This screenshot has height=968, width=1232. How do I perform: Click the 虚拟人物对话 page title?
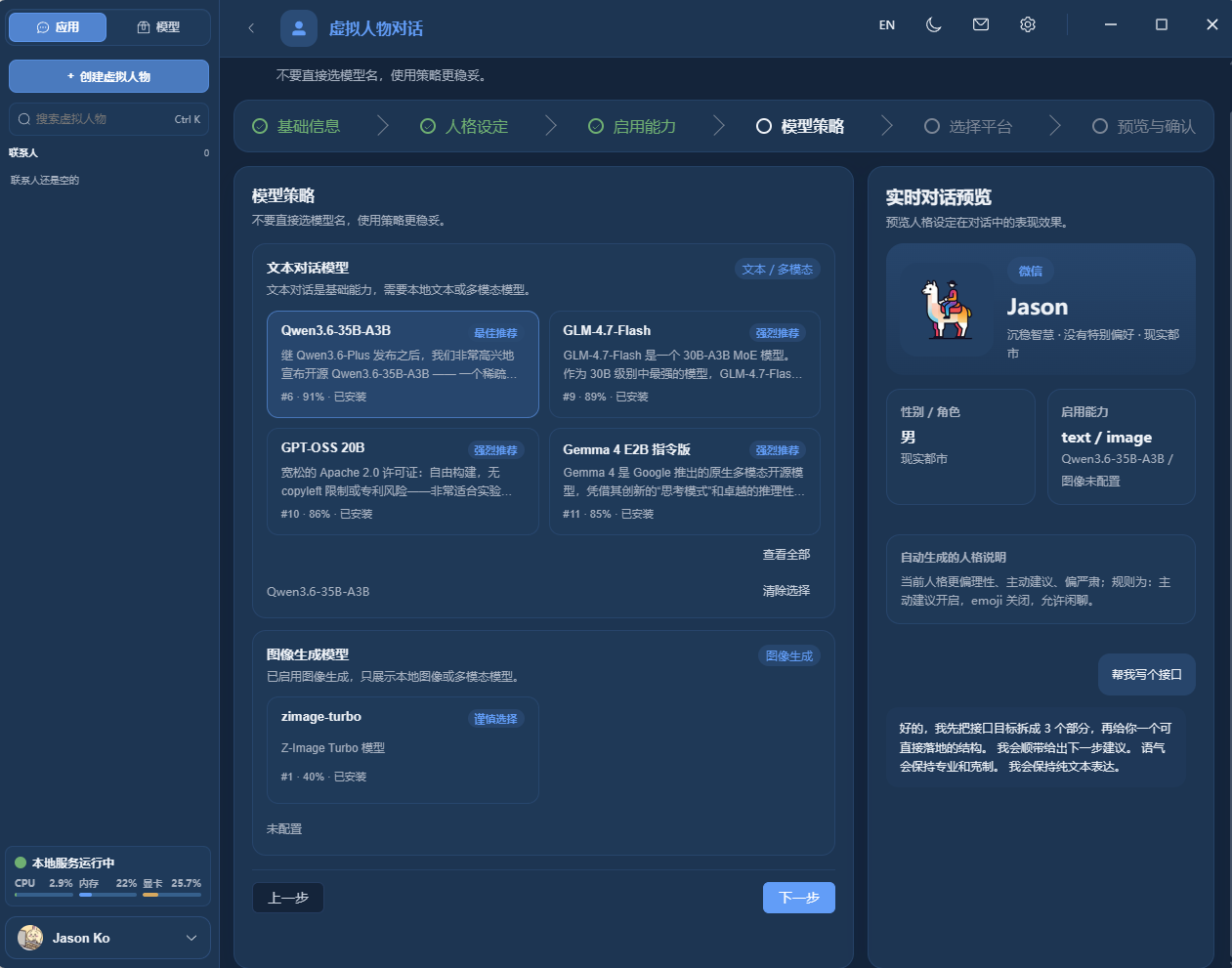point(376,28)
